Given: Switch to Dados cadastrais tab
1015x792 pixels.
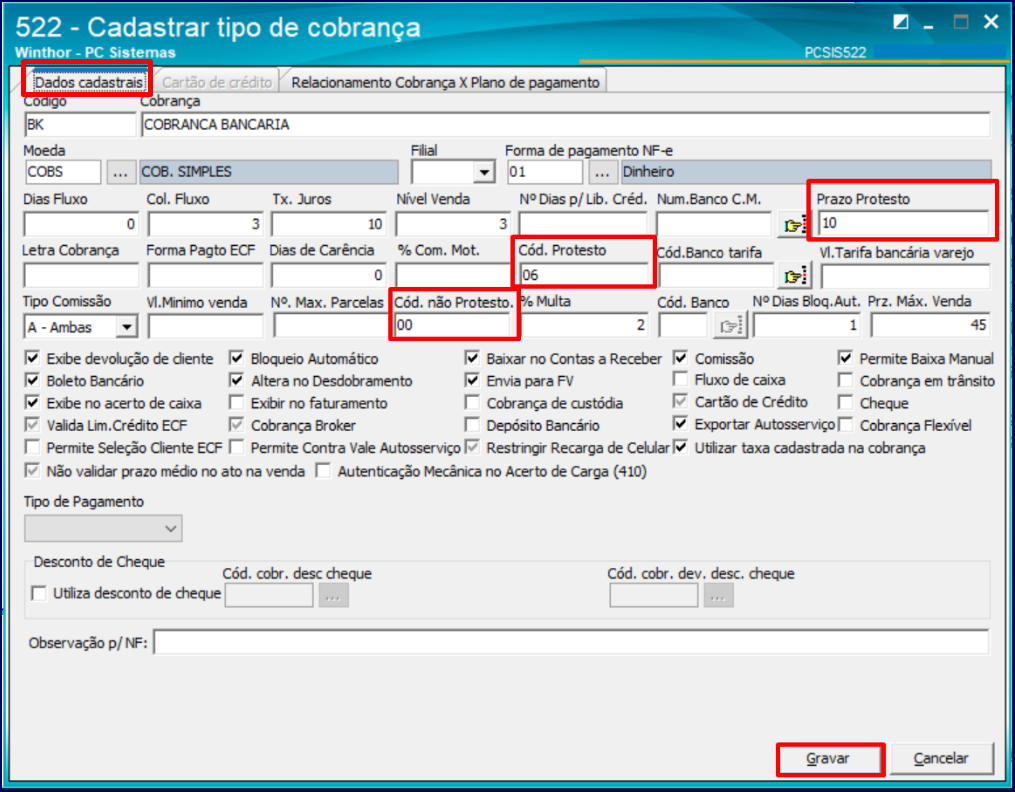Looking at the screenshot, I should (x=89, y=82).
